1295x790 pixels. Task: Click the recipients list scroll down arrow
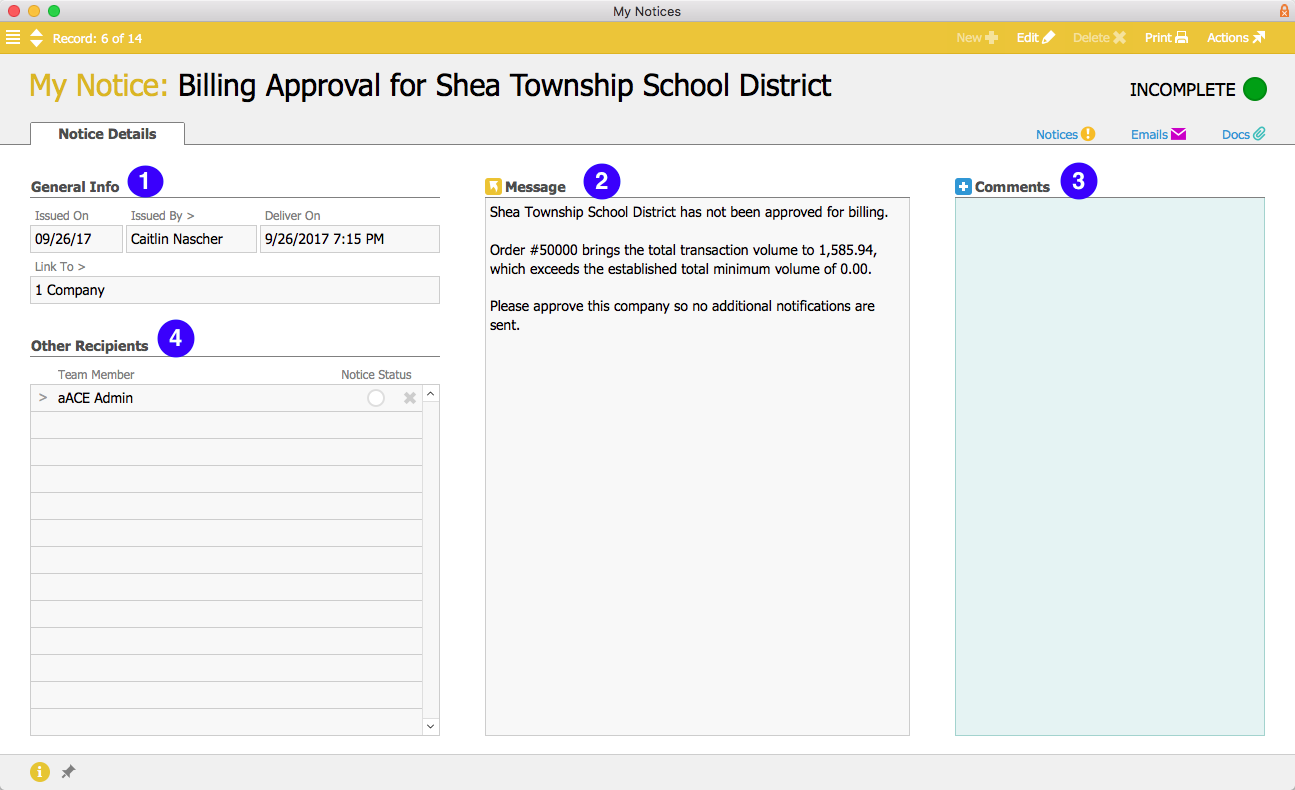[x=431, y=726]
